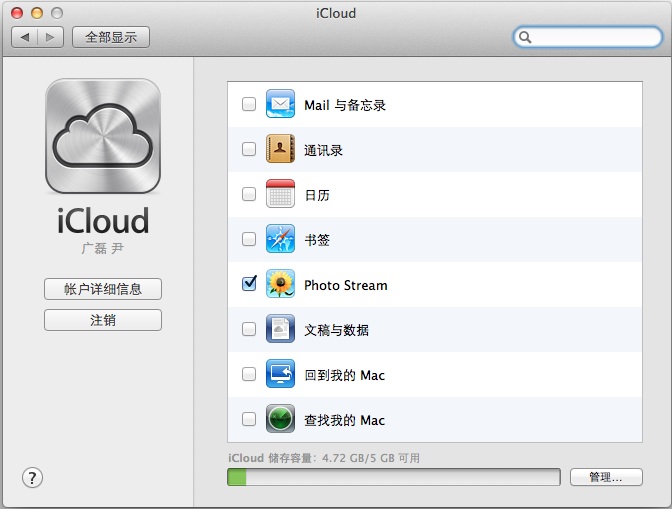Click the Calendar icon next to 日历

tap(280, 194)
